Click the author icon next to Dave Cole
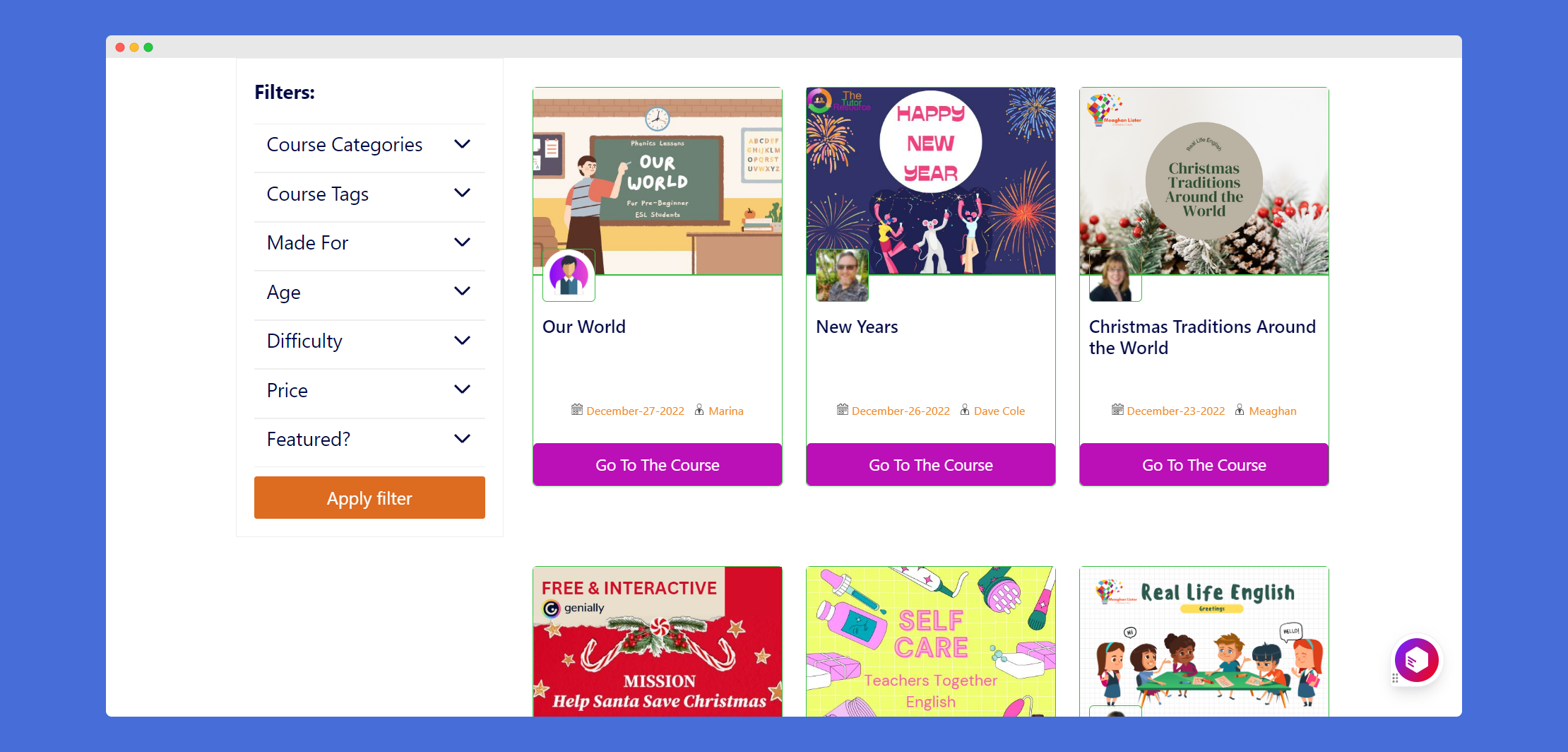The height and width of the screenshot is (752, 1568). point(965,410)
